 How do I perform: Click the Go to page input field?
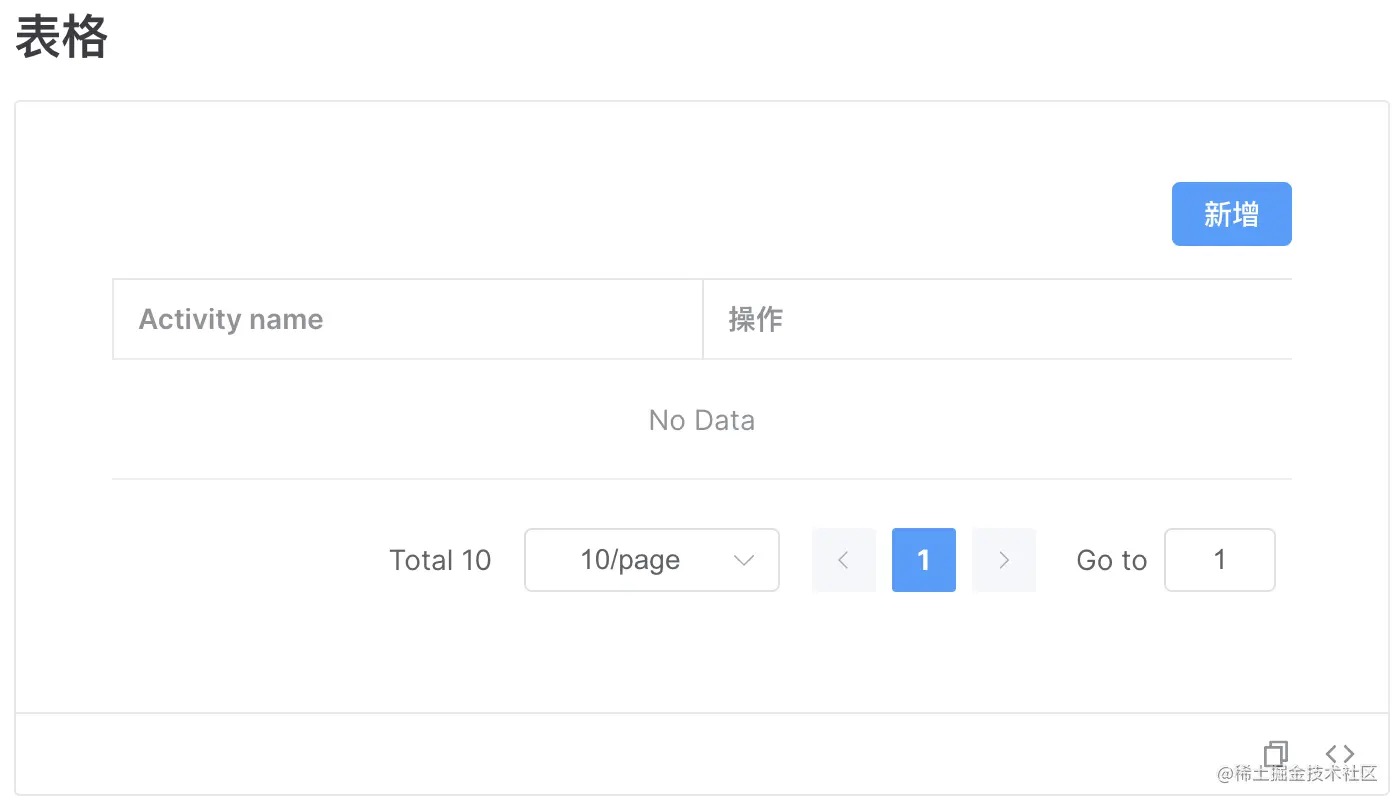1219,560
